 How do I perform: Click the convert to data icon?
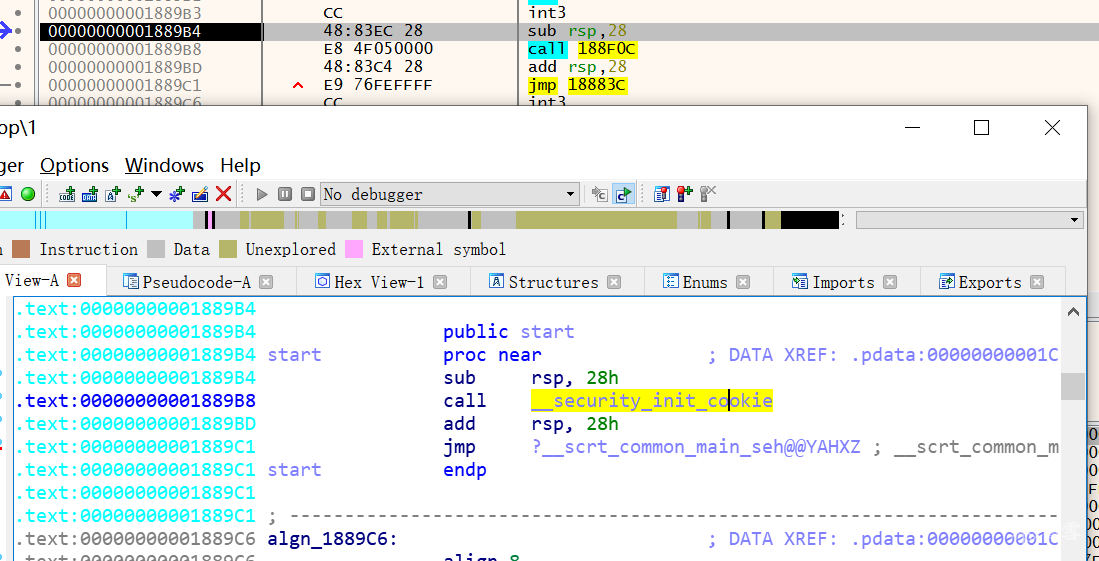tap(90, 194)
